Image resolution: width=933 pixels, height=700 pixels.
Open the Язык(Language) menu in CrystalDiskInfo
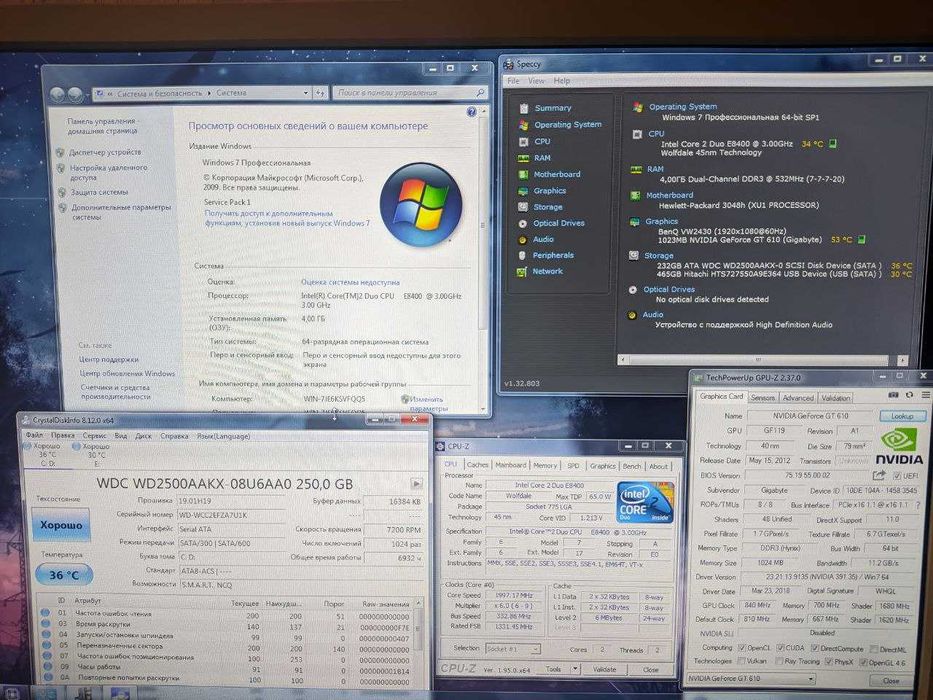(x=223, y=436)
